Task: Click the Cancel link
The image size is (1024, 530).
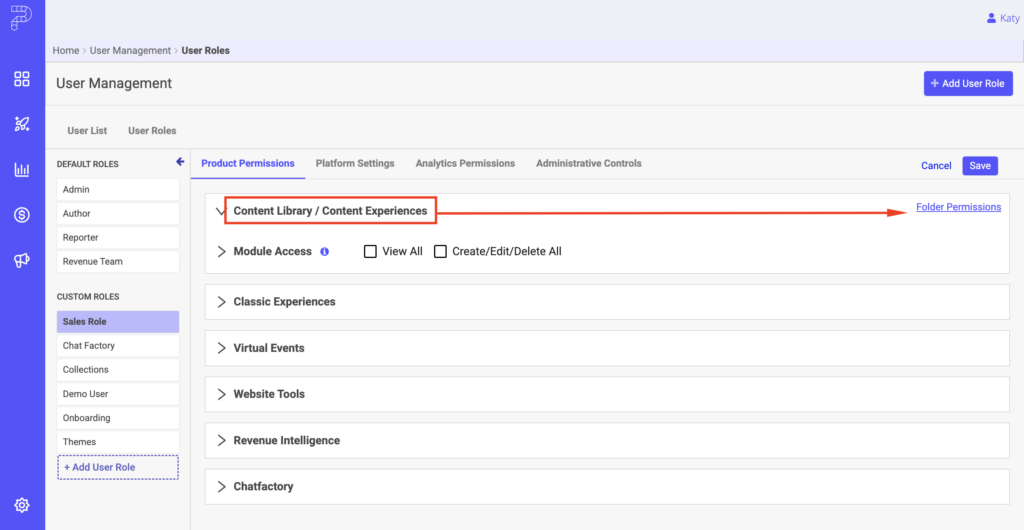Action: click(x=936, y=166)
